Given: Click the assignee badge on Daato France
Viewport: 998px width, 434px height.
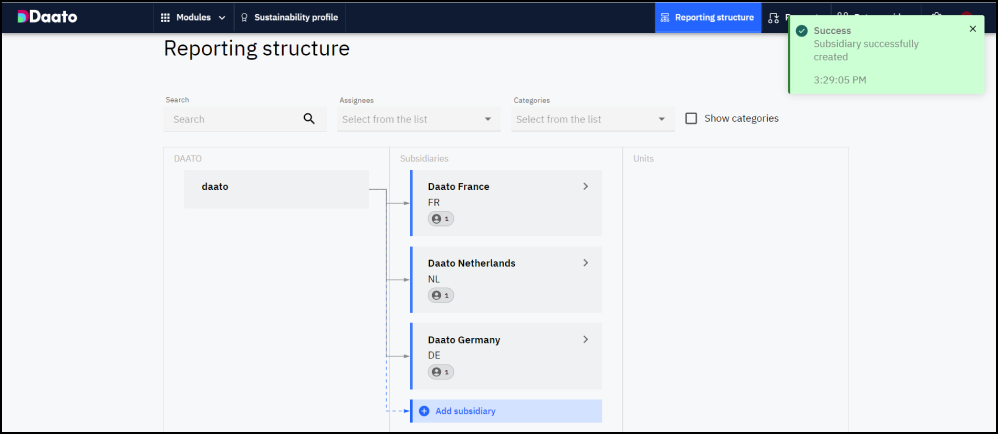Looking at the screenshot, I should click(440, 219).
